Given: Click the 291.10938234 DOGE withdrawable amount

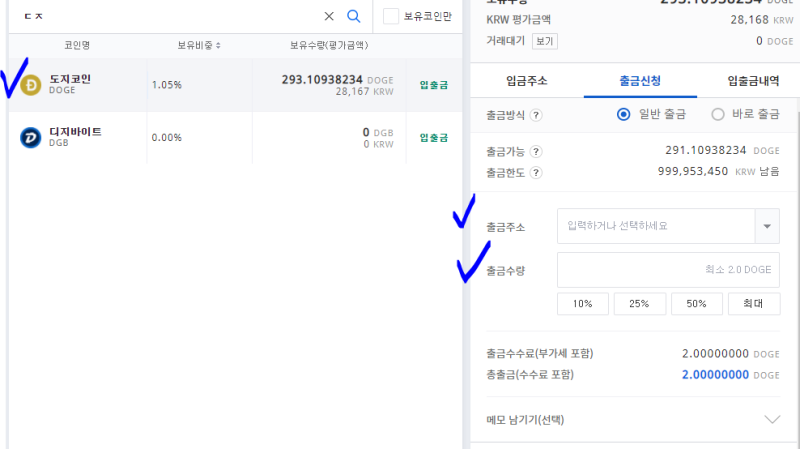Looking at the screenshot, I should 722,150.
